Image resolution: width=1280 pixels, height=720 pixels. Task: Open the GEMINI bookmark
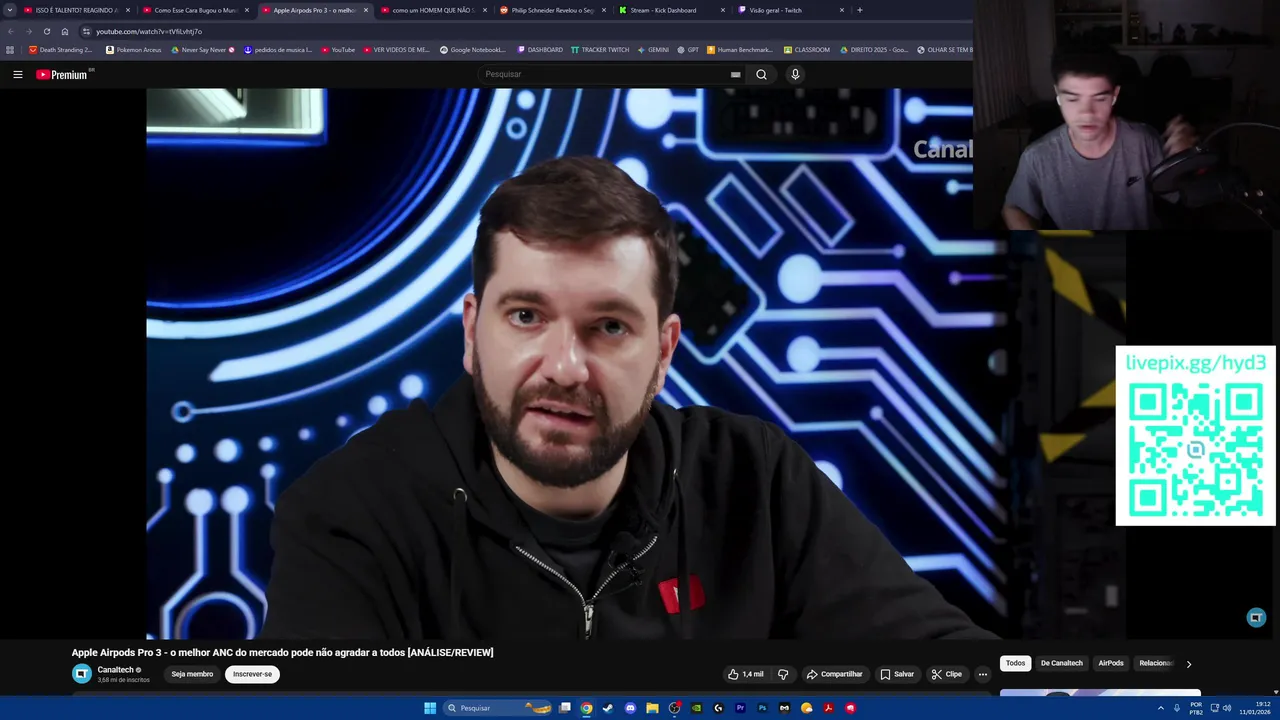tap(653, 49)
